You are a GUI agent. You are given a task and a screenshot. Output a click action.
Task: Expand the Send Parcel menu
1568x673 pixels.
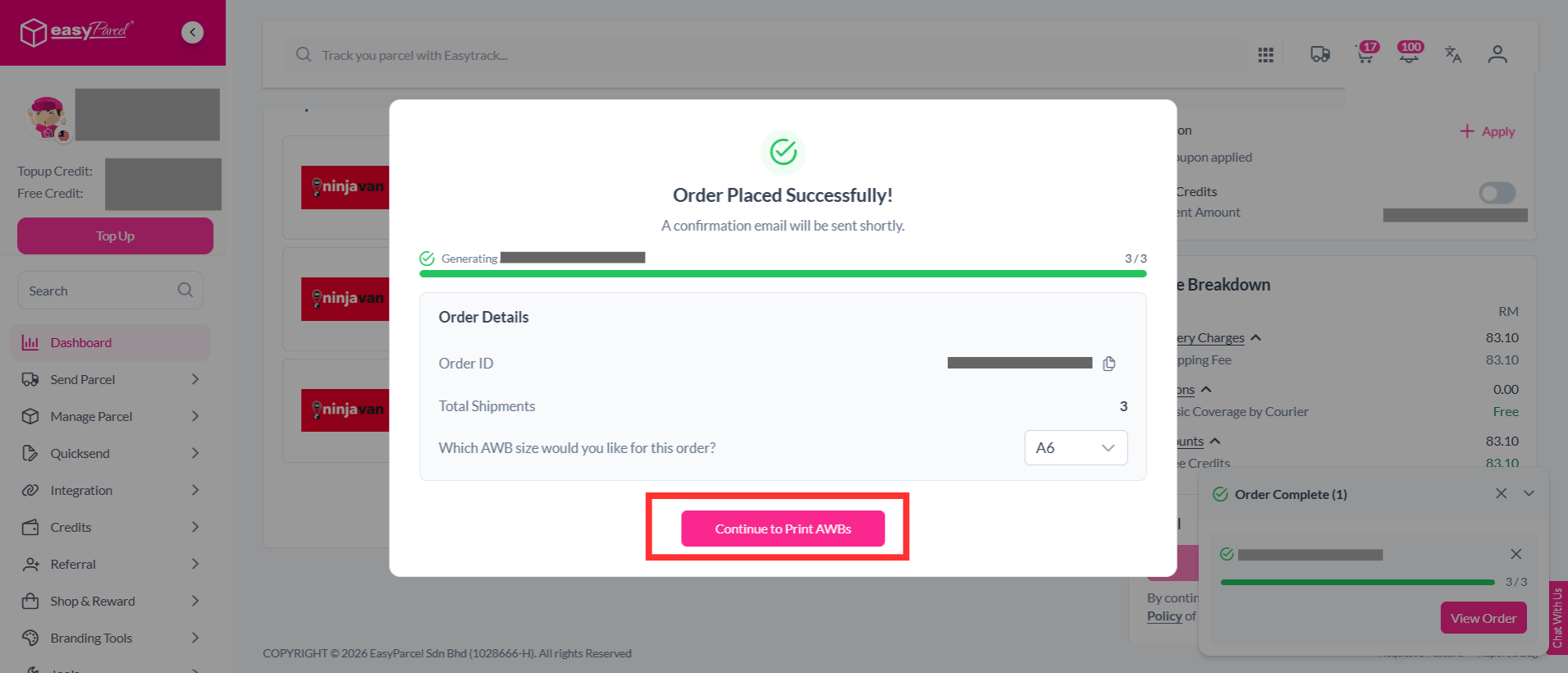click(x=111, y=379)
